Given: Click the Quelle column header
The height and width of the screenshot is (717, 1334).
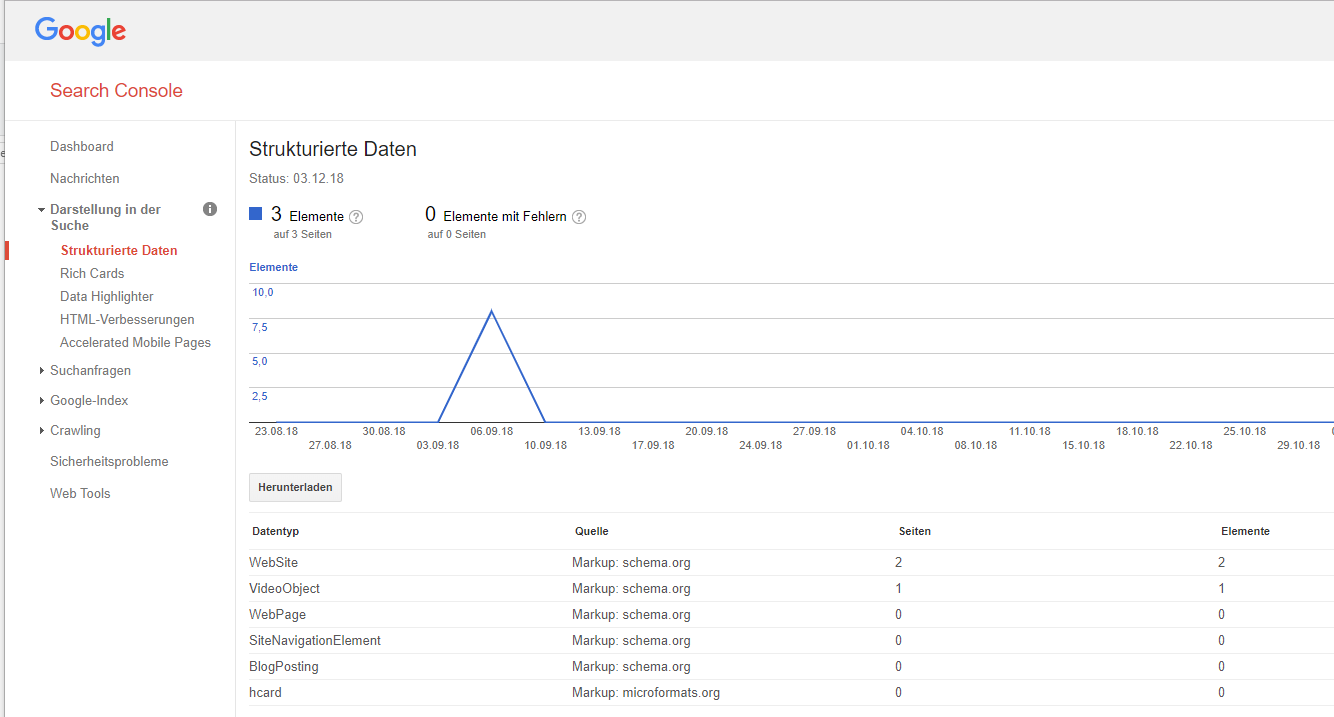Looking at the screenshot, I should [592, 531].
